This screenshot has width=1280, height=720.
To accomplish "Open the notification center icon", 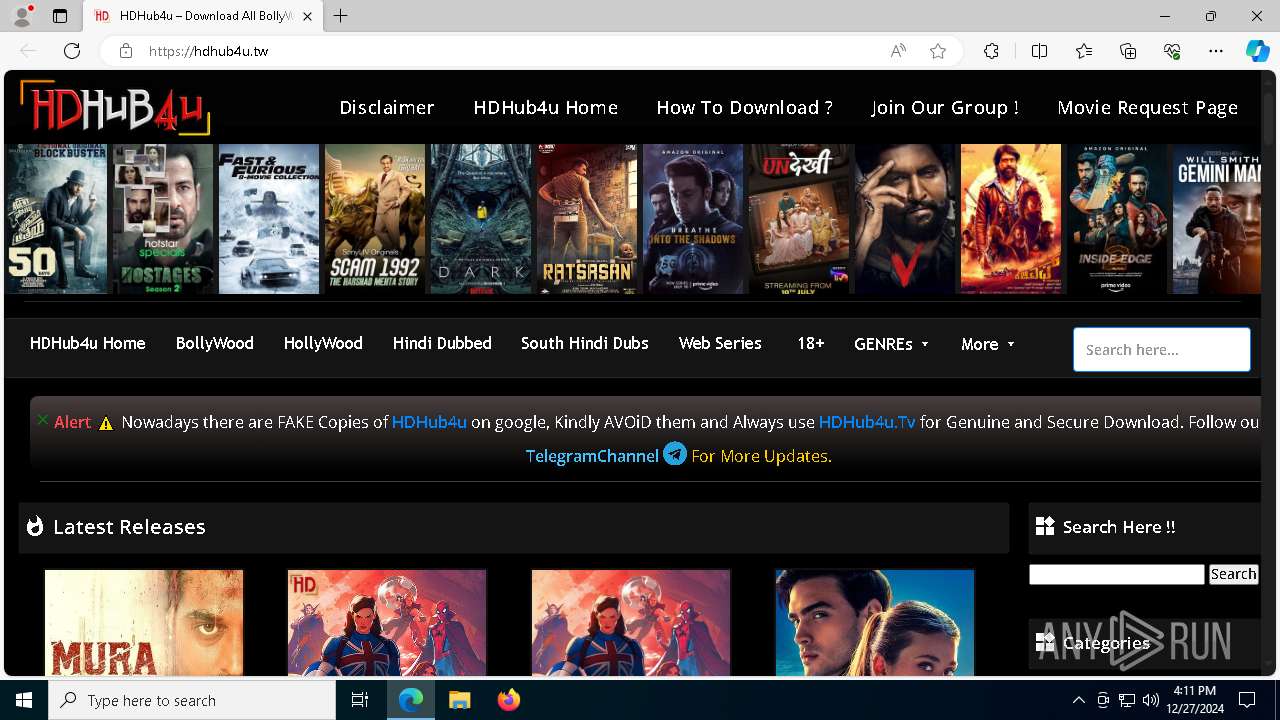I will tap(1247, 700).
